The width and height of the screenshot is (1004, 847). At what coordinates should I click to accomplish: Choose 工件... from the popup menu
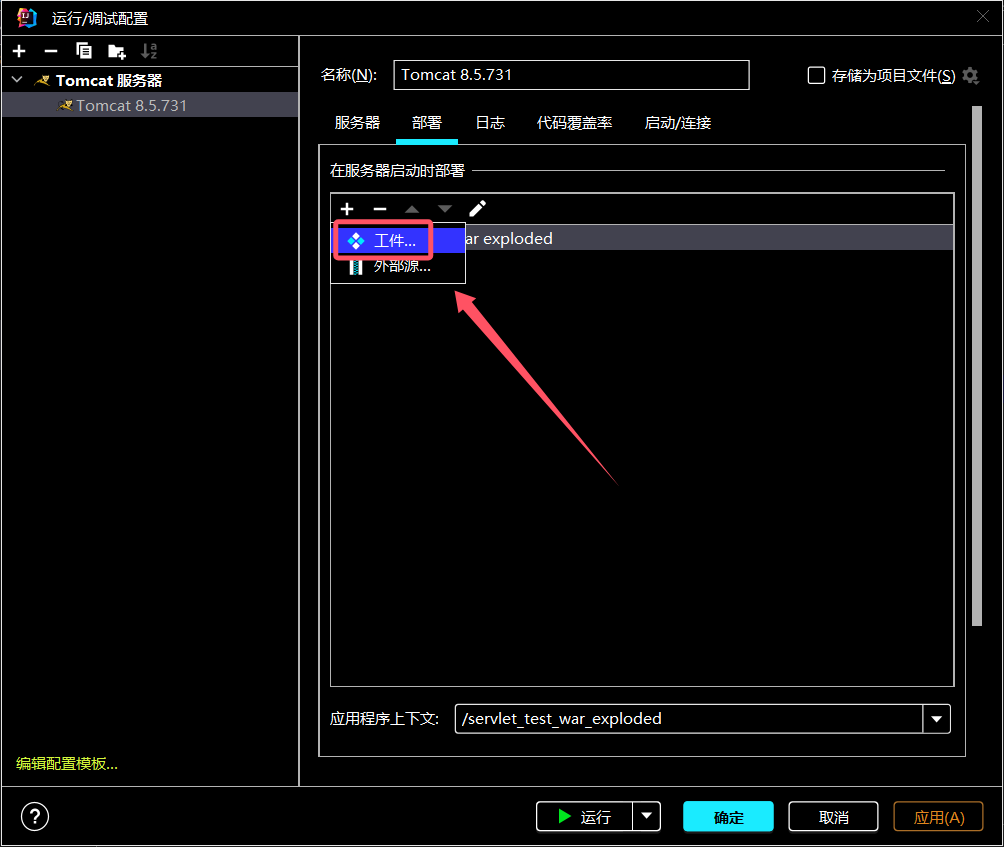[x=398, y=241]
